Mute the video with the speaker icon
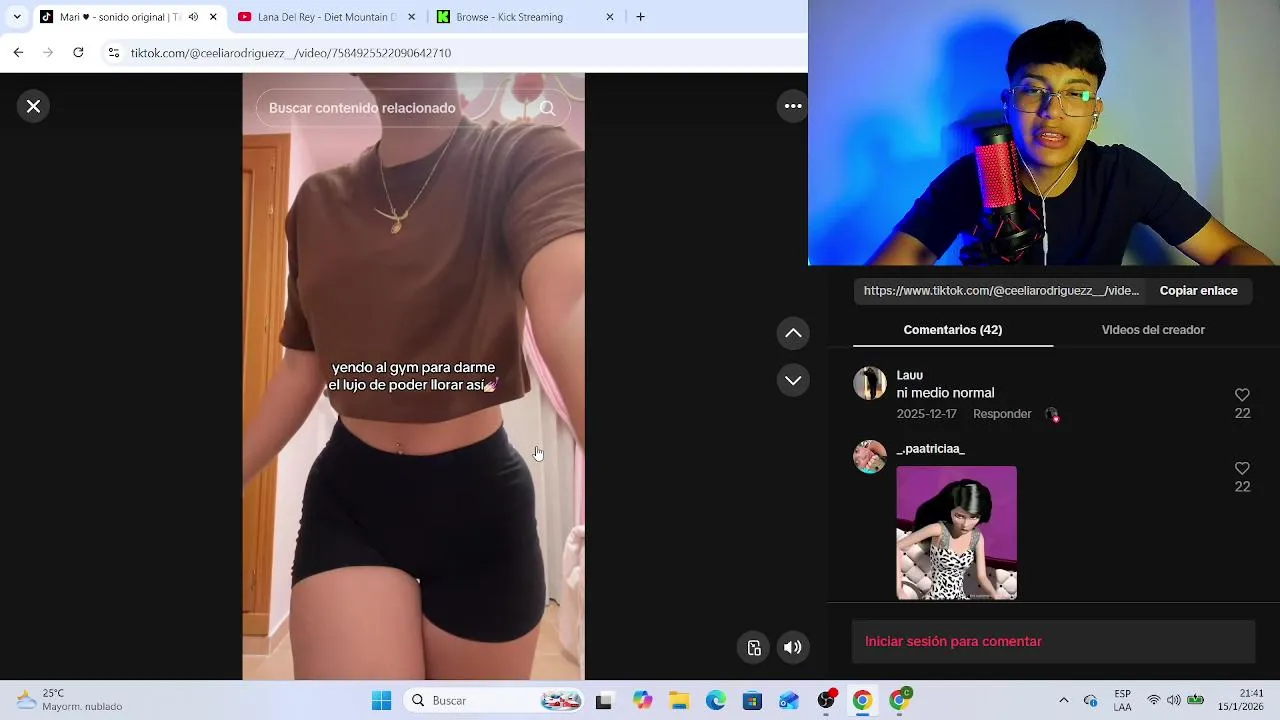The image size is (1280, 720). click(x=793, y=647)
